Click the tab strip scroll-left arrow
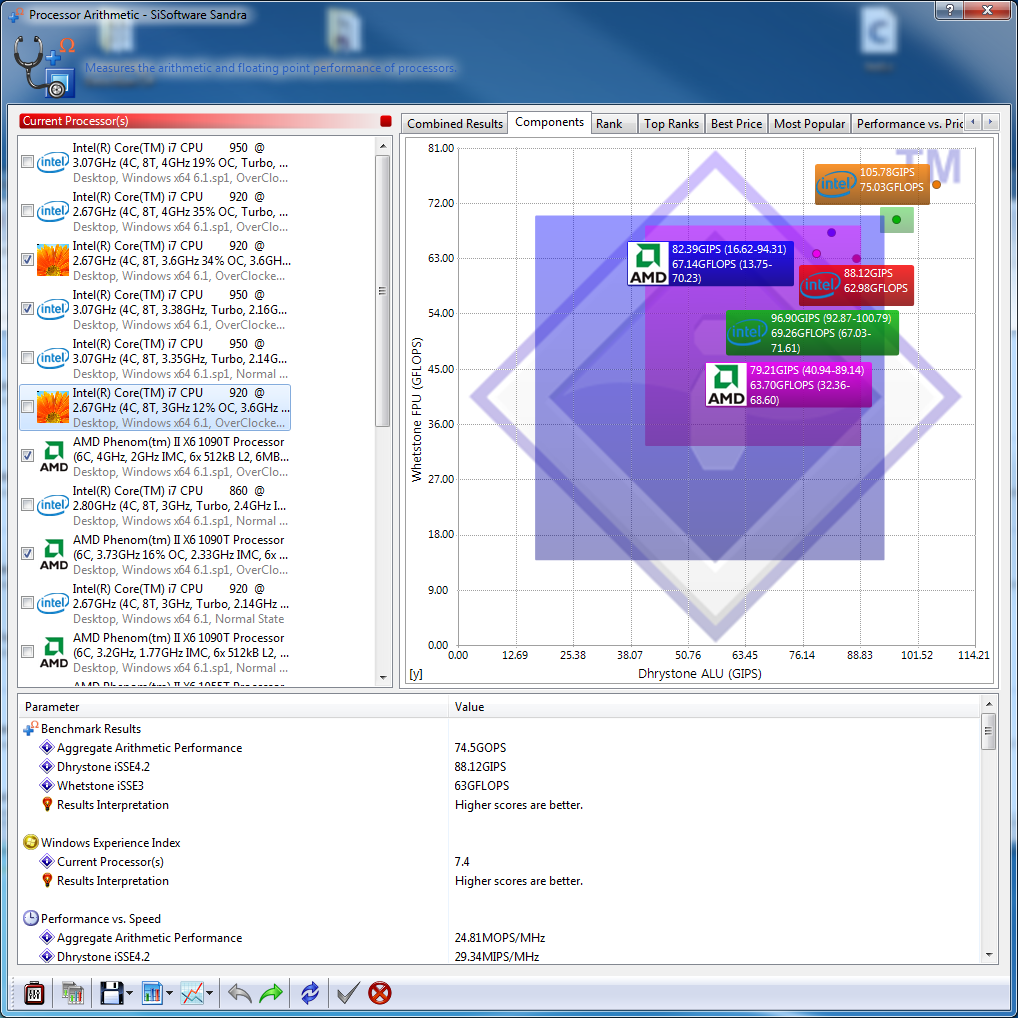The image size is (1018, 1018). click(973, 122)
